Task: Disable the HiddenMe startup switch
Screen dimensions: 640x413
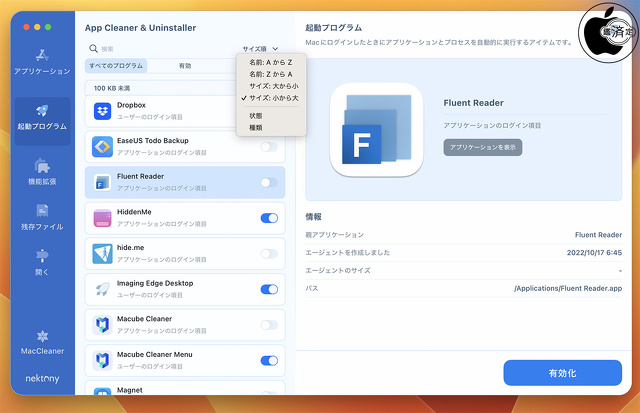Action: pyautogui.click(x=269, y=218)
